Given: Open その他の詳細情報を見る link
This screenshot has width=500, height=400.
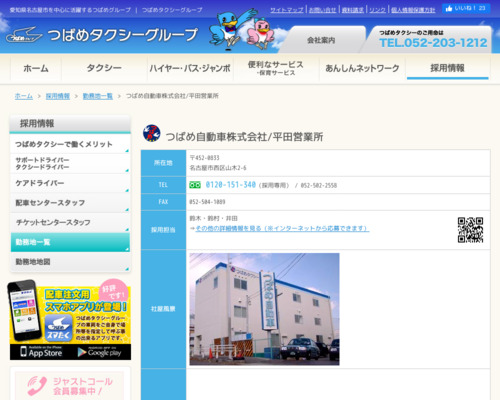Looking at the screenshot, I should (x=282, y=228).
